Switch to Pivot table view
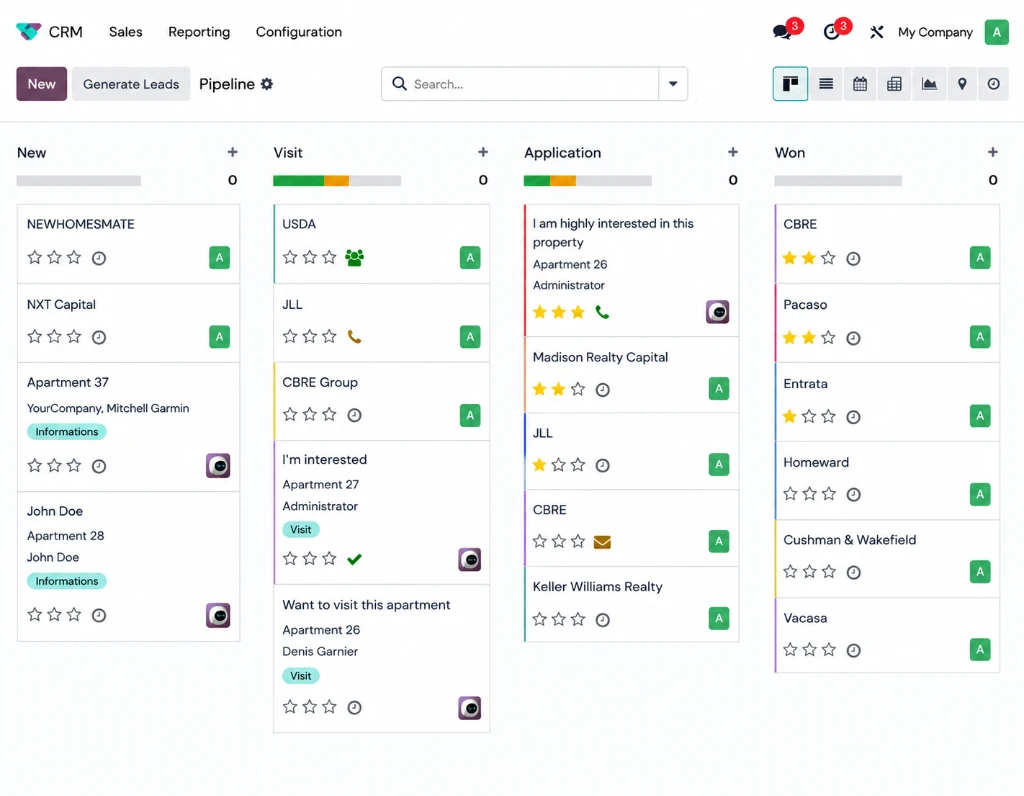This screenshot has height=796, width=1024. (x=894, y=84)
